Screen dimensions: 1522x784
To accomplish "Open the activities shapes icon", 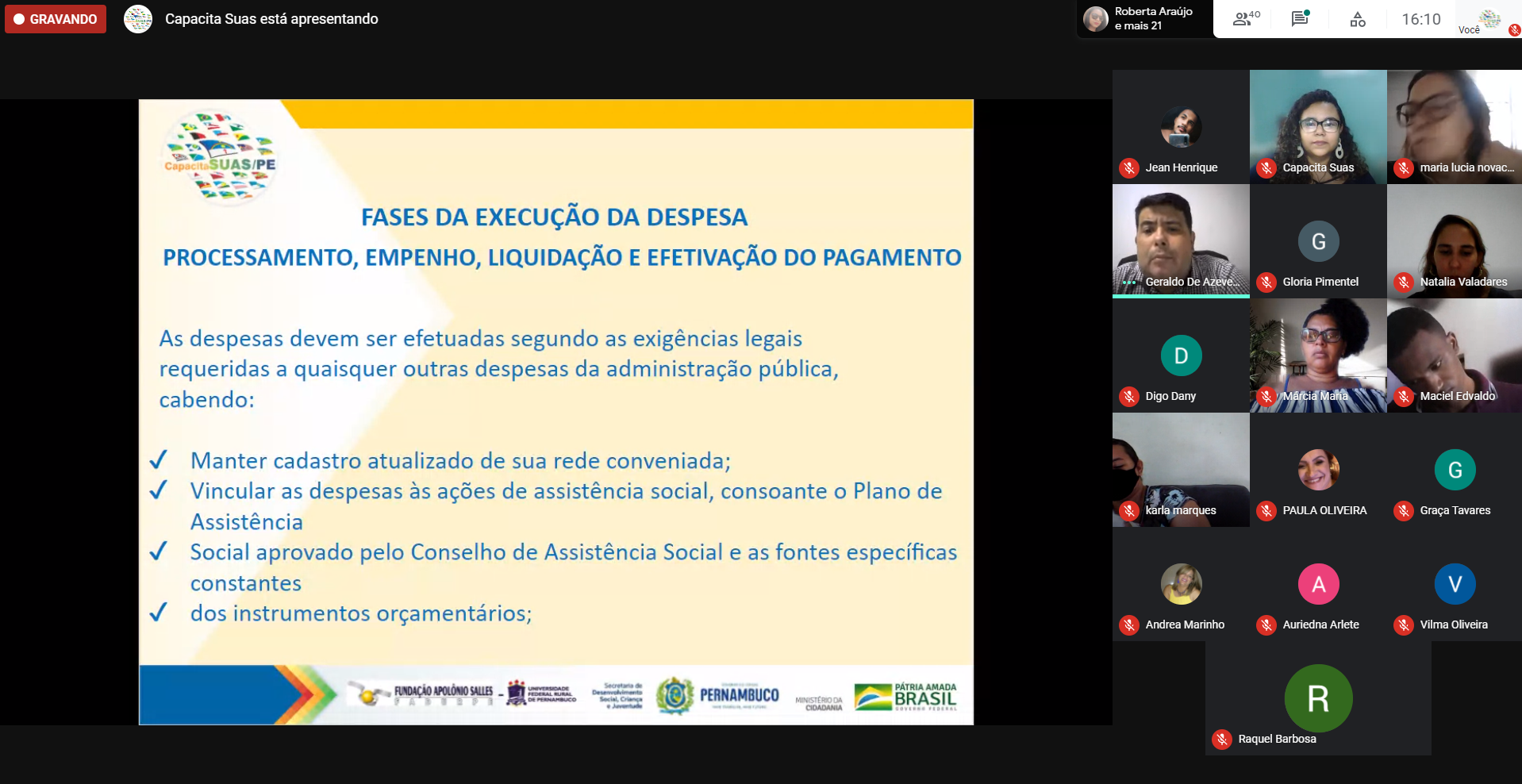I will [x=1358, y=19].
